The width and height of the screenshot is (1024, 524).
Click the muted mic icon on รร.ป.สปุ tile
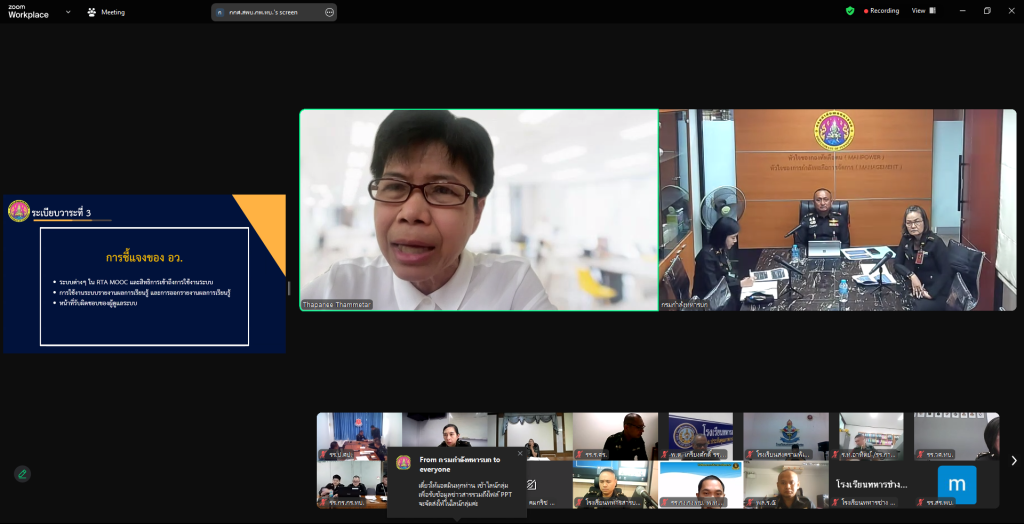(325, 454)
